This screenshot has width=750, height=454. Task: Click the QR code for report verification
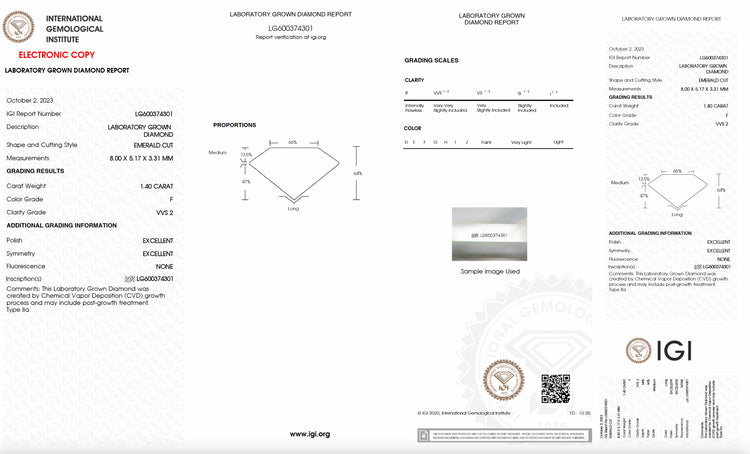point(555,388)
